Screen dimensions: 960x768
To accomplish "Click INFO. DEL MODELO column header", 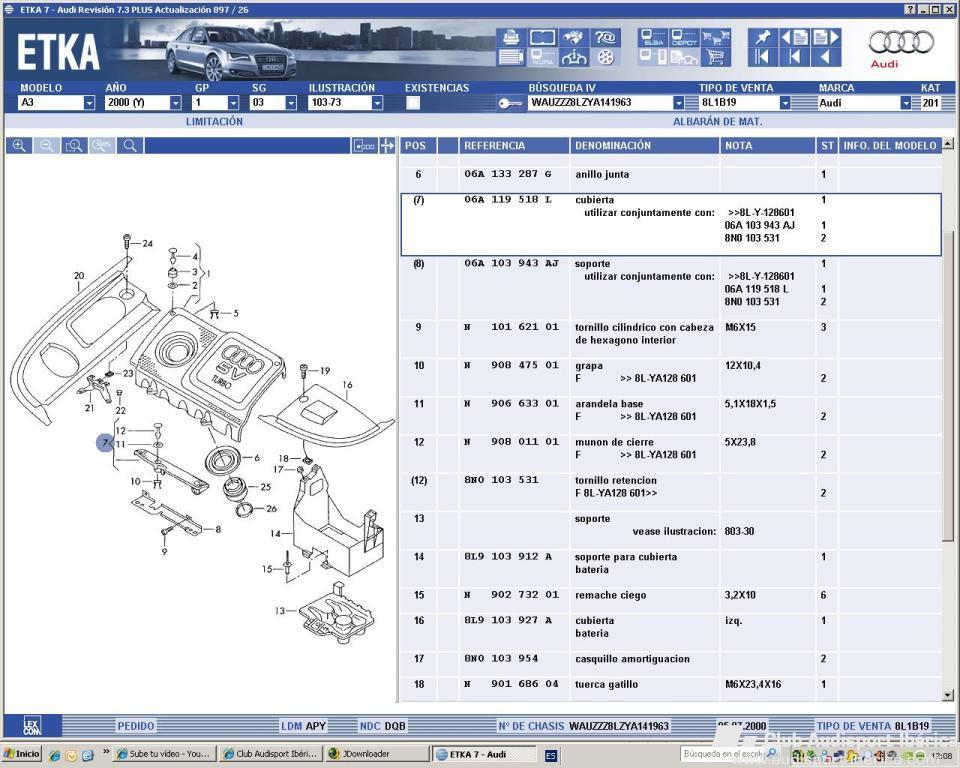I will (x=890, y=146).
